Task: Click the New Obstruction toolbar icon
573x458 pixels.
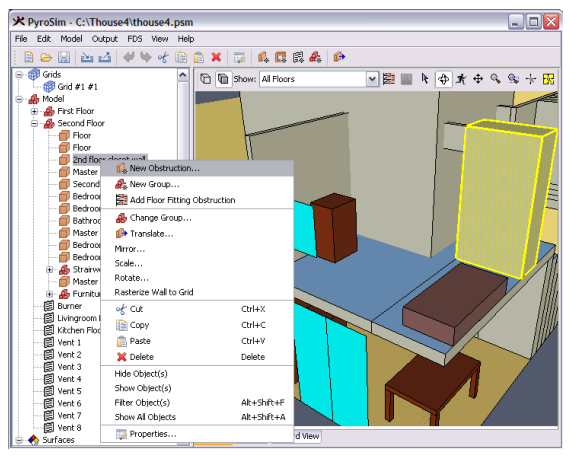Action: pyautogui.click(x=263, y=57)
